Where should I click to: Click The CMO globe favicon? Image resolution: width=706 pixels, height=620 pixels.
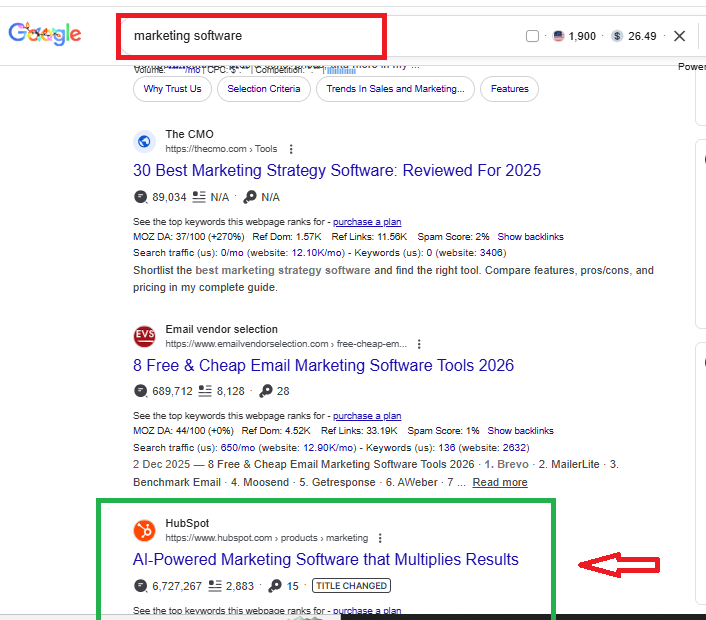point(144,141)
